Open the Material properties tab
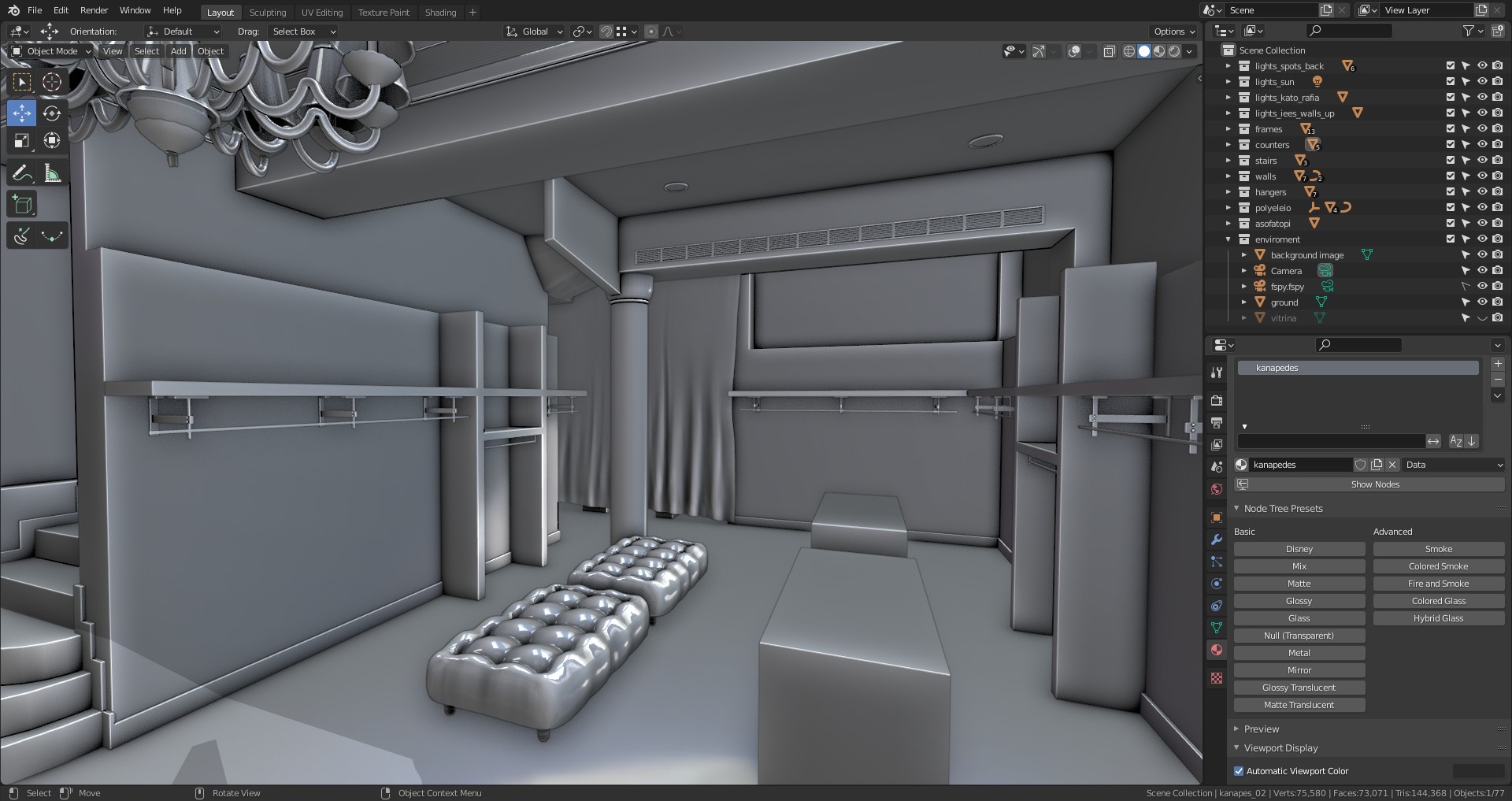Screen dimensions: 1512x801 coord(1217,650)
